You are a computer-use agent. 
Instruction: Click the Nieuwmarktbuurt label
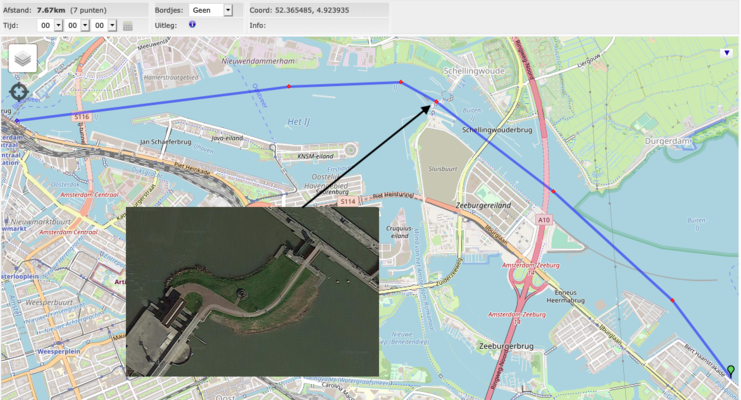tap(41, 222)
